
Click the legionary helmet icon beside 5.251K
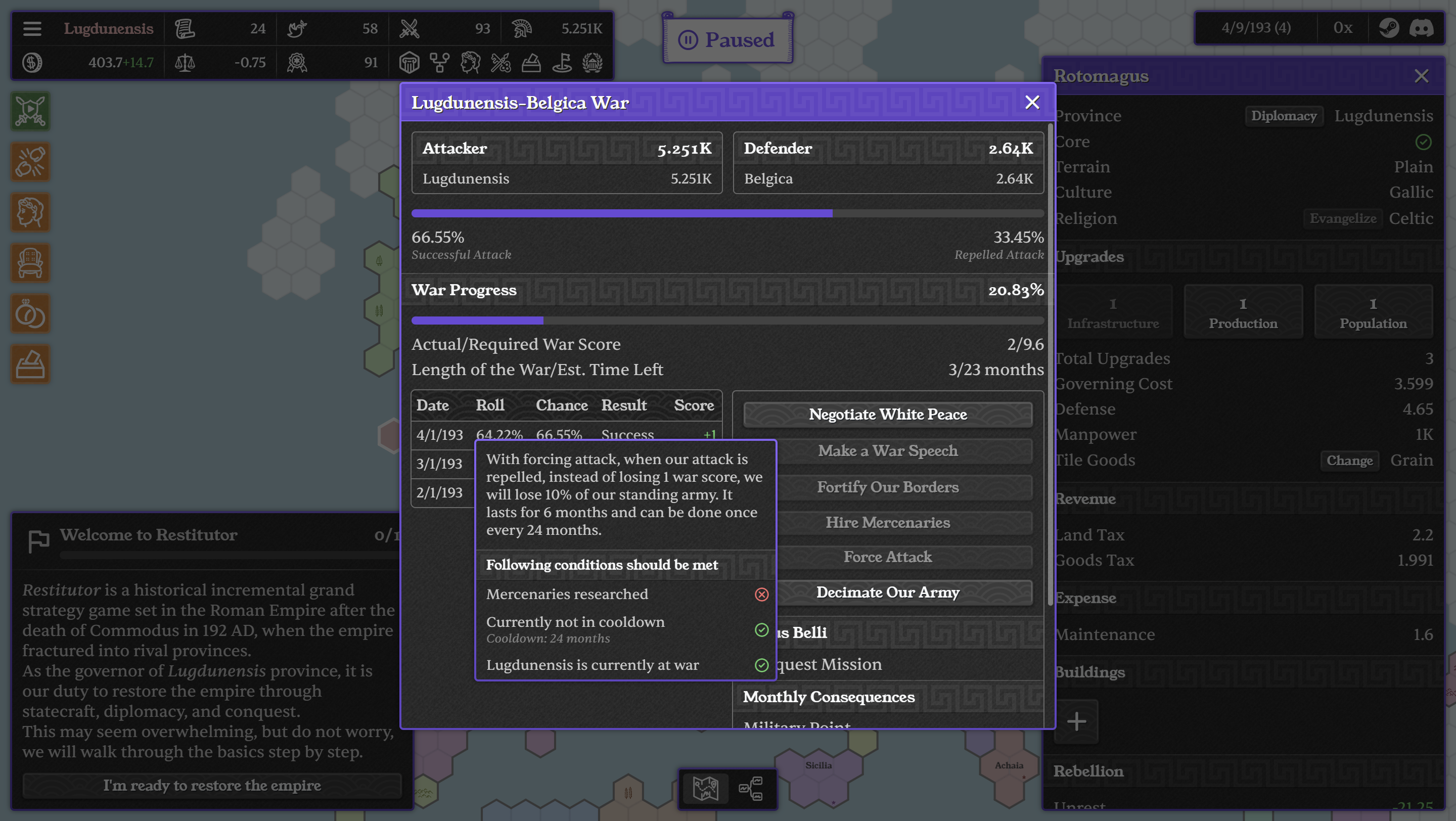[521, 28]
